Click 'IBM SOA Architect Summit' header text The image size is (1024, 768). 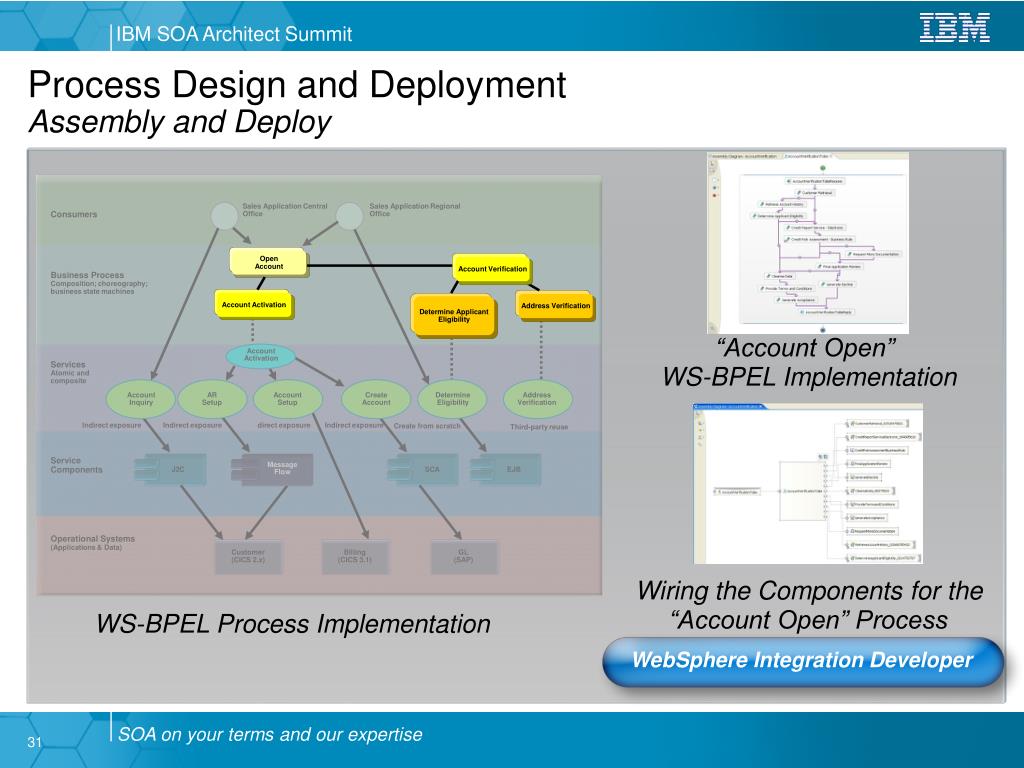(x=234, y=34)
